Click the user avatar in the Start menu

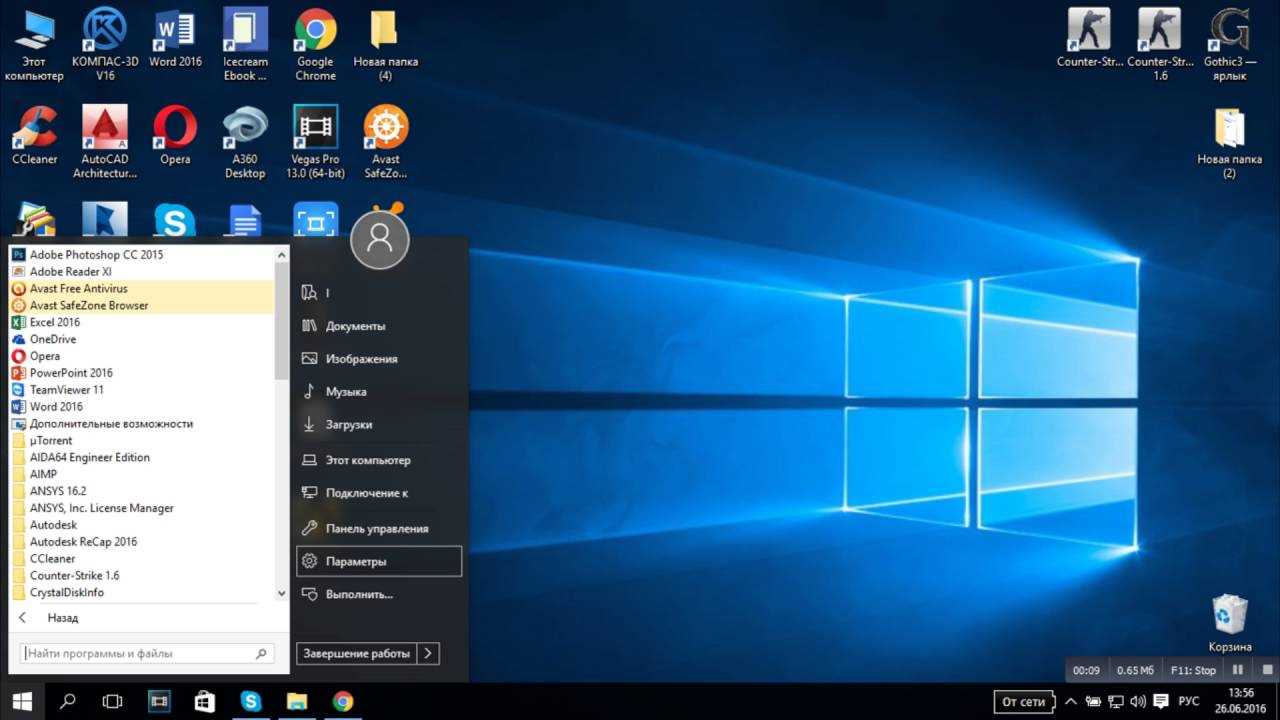(380, 239)
